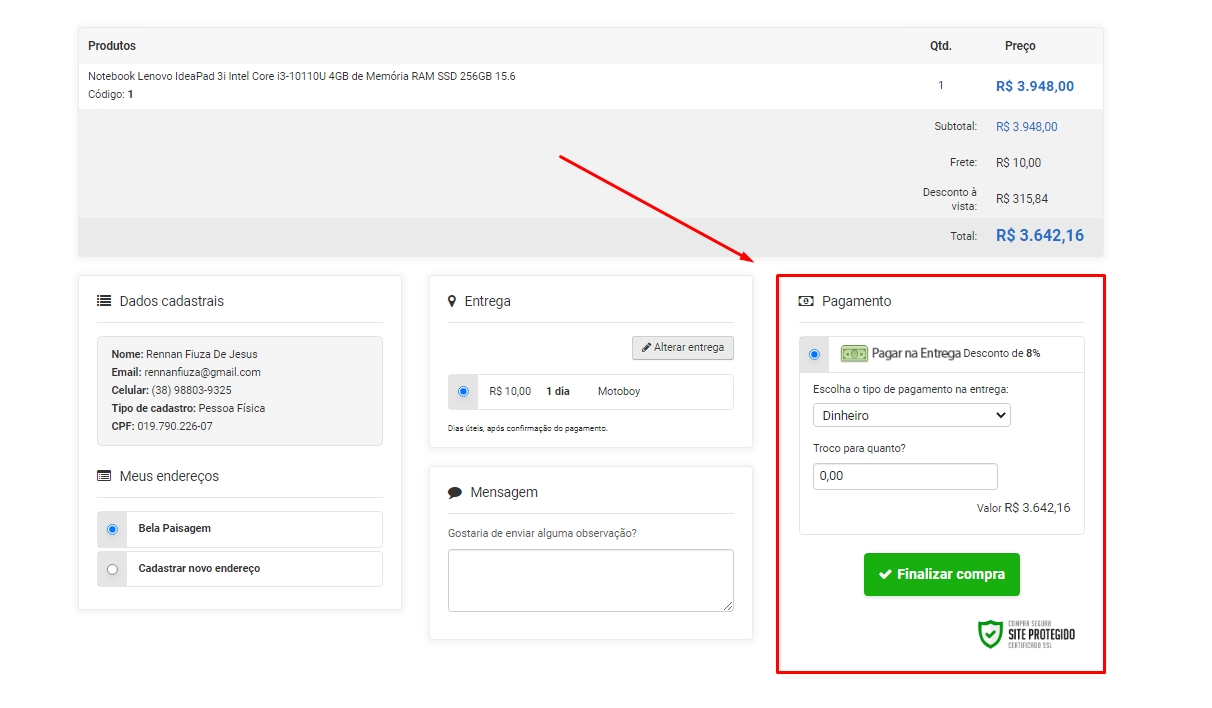Click the total value R$ 3.642,16 in table
Viewport: 1212px width, 708px height.
click(x=1040, y=236)
